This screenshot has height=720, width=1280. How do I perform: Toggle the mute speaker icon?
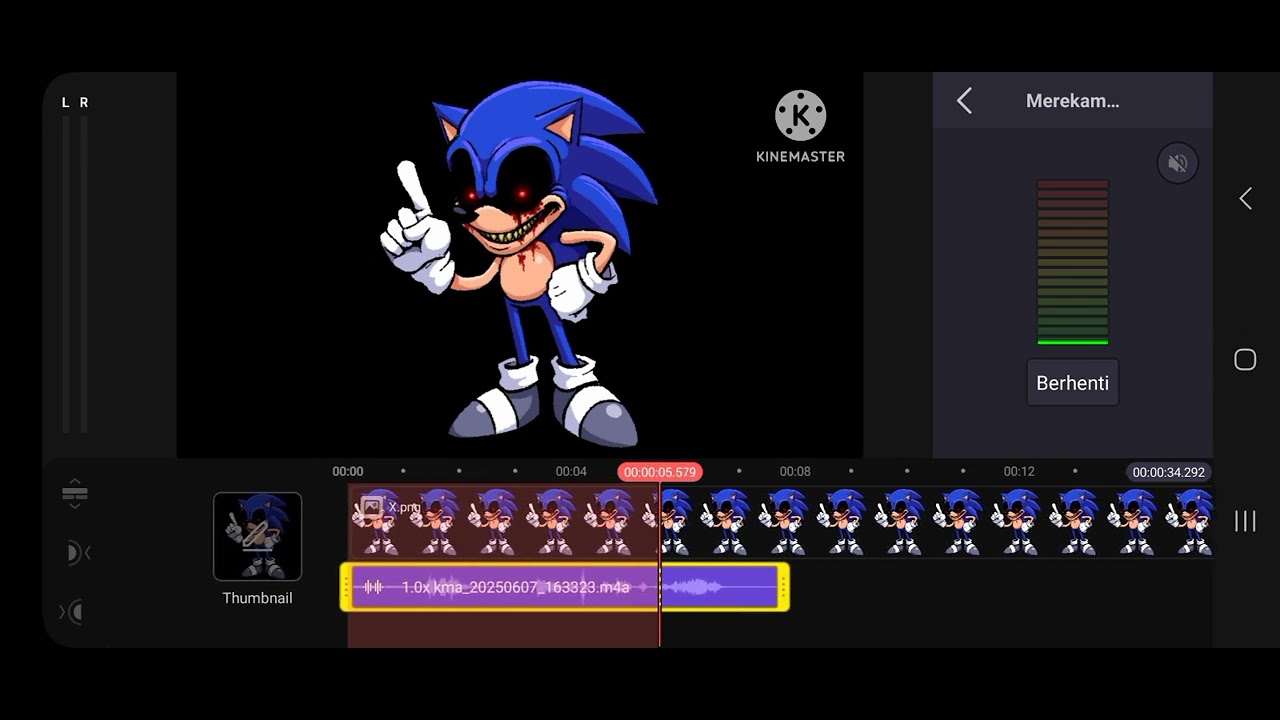tap(1177, 163)
